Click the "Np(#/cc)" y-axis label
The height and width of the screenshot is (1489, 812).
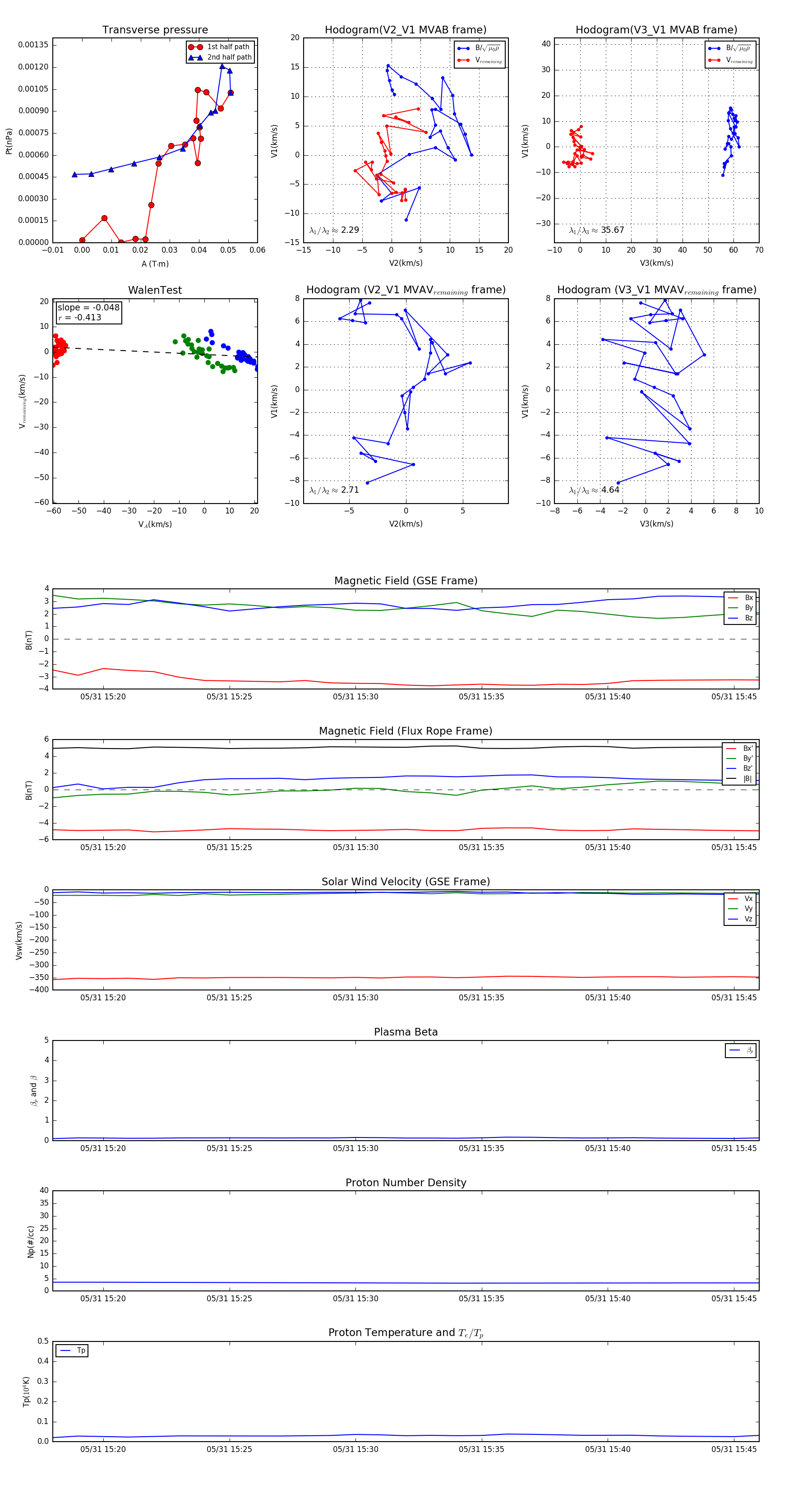[31, 1242]
